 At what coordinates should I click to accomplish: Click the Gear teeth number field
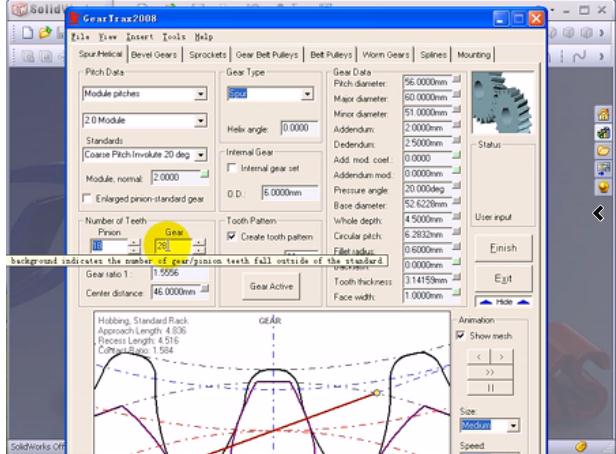174,246
